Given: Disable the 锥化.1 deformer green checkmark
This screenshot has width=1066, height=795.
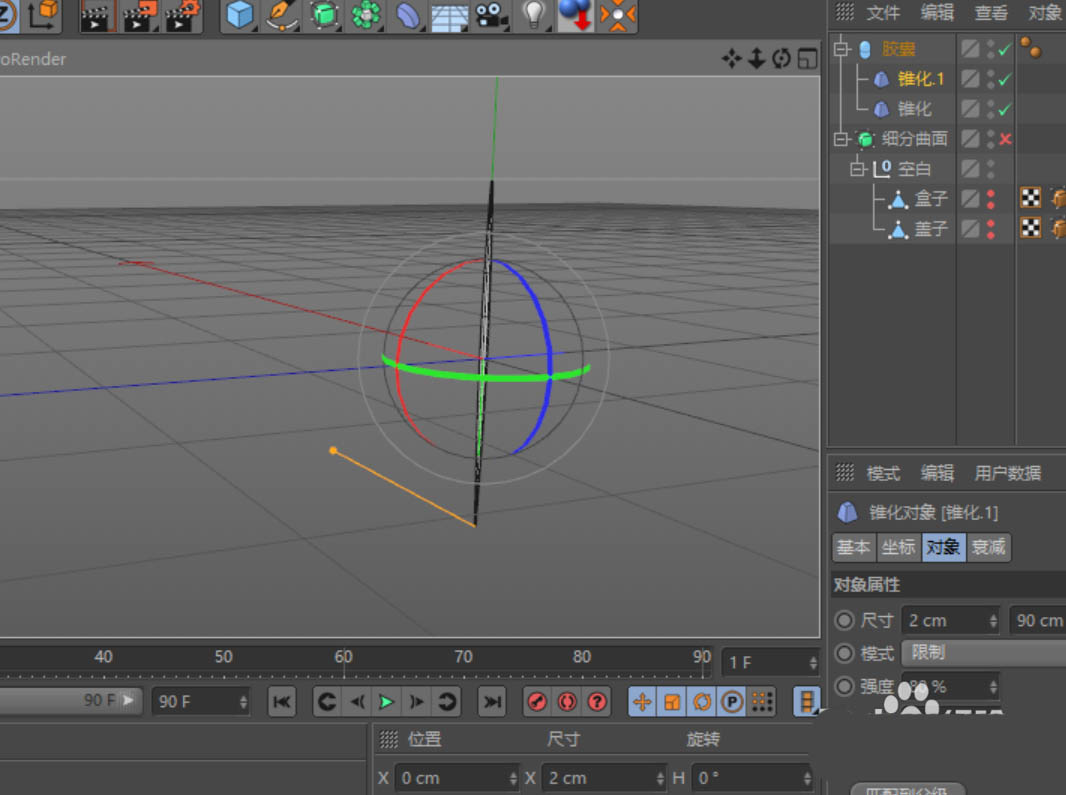Looking at the screenshot, I should 1005,79.
